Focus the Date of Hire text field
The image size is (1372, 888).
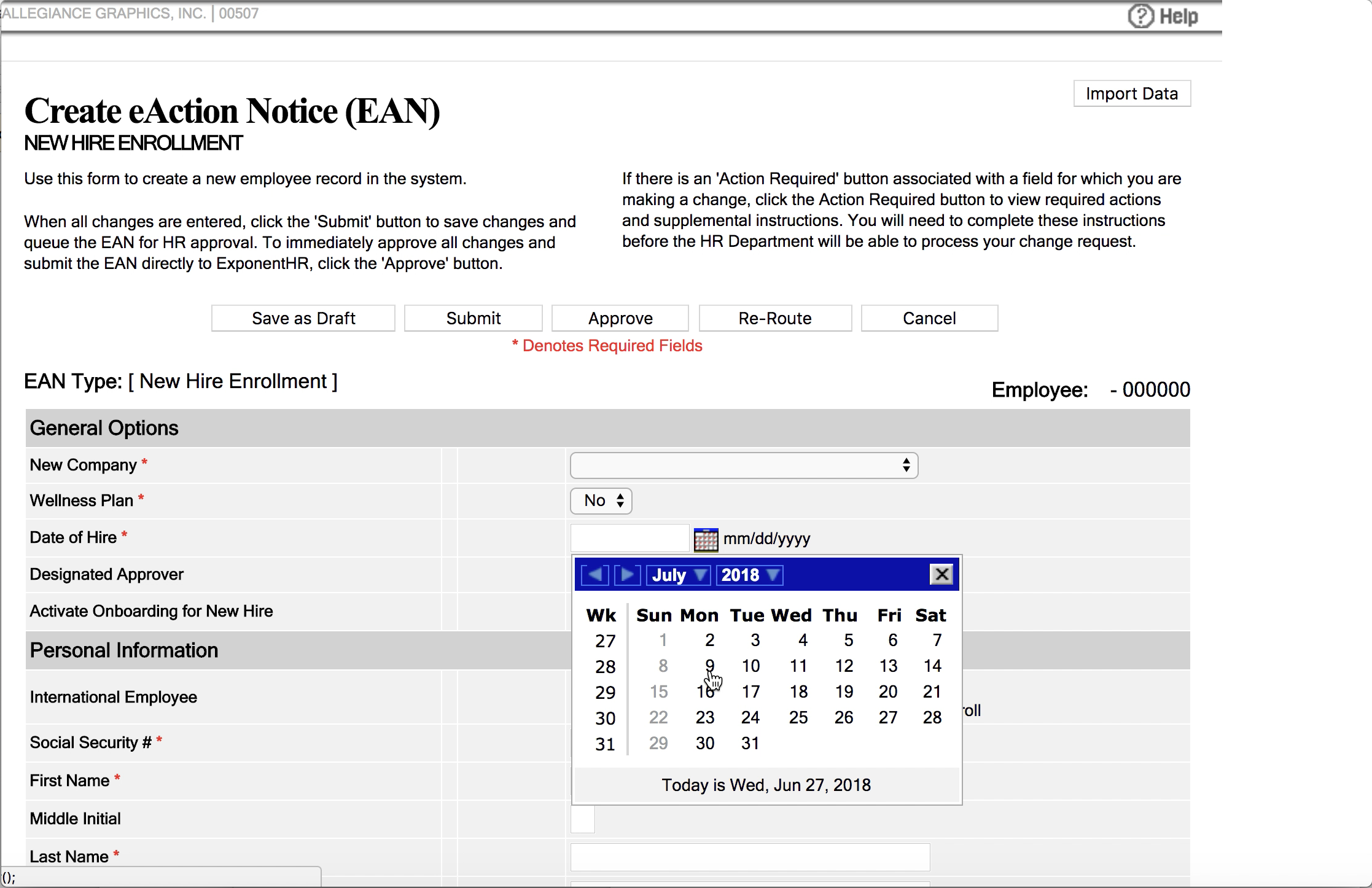(629, 539)
